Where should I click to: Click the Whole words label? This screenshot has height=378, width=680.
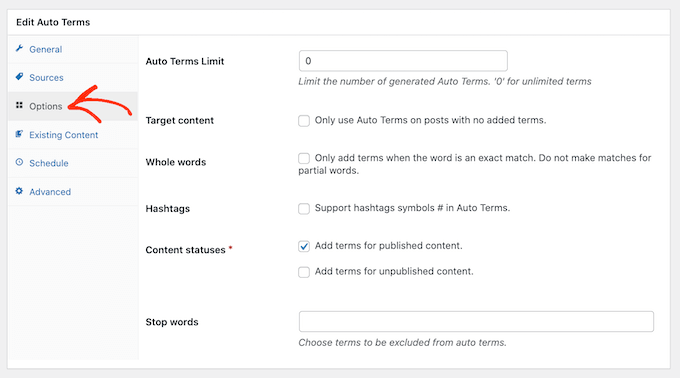point(176,162)
